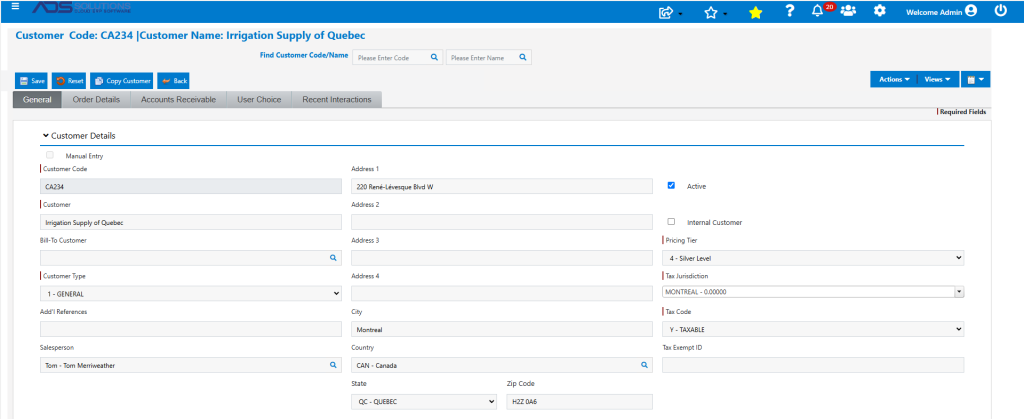
Task: Open the Tax Jurisdiction combo box
Action: (813, 292)
